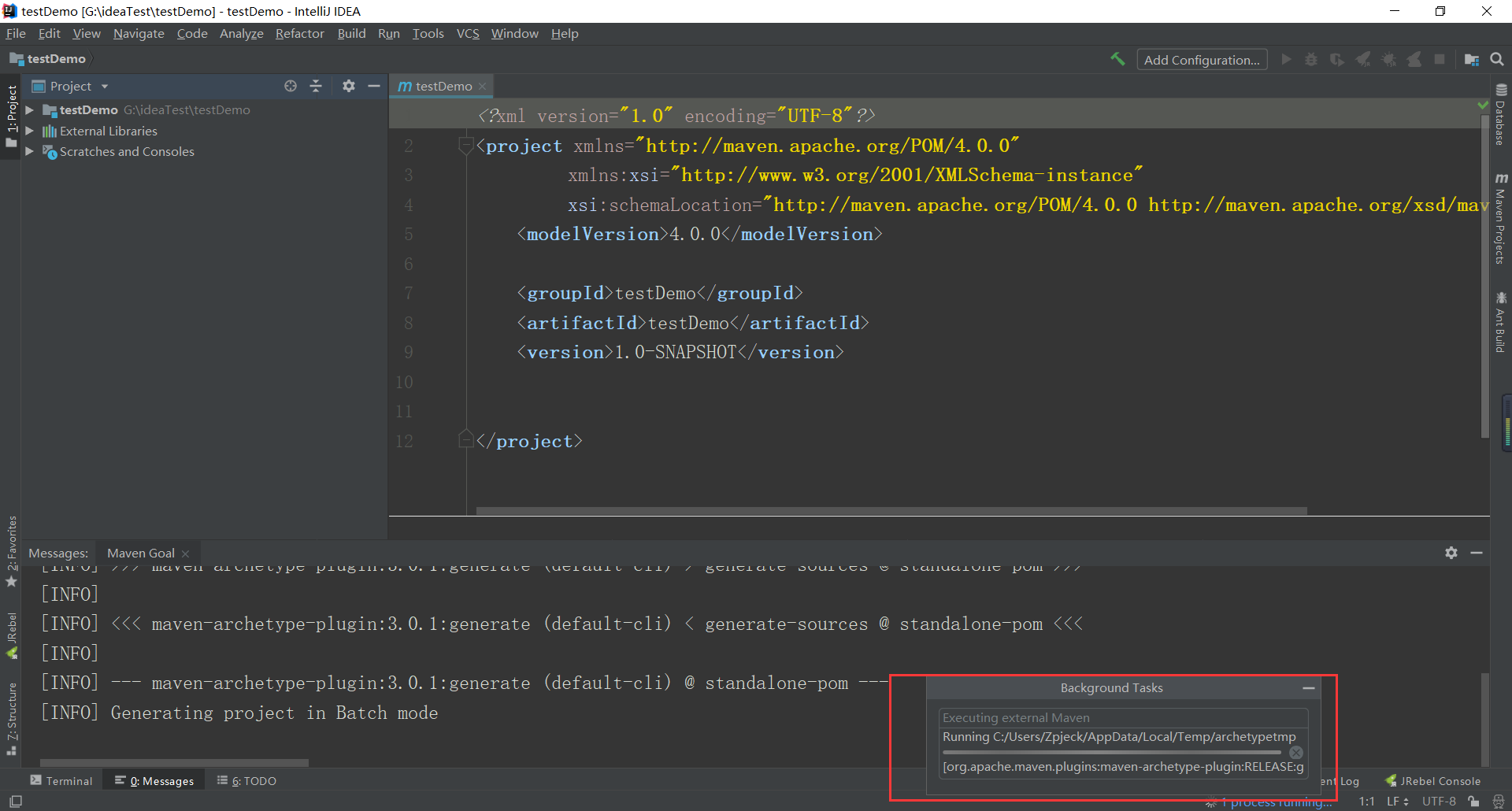1512x811 pixels.
Task: Open the File menu
Action: [16, 33]
